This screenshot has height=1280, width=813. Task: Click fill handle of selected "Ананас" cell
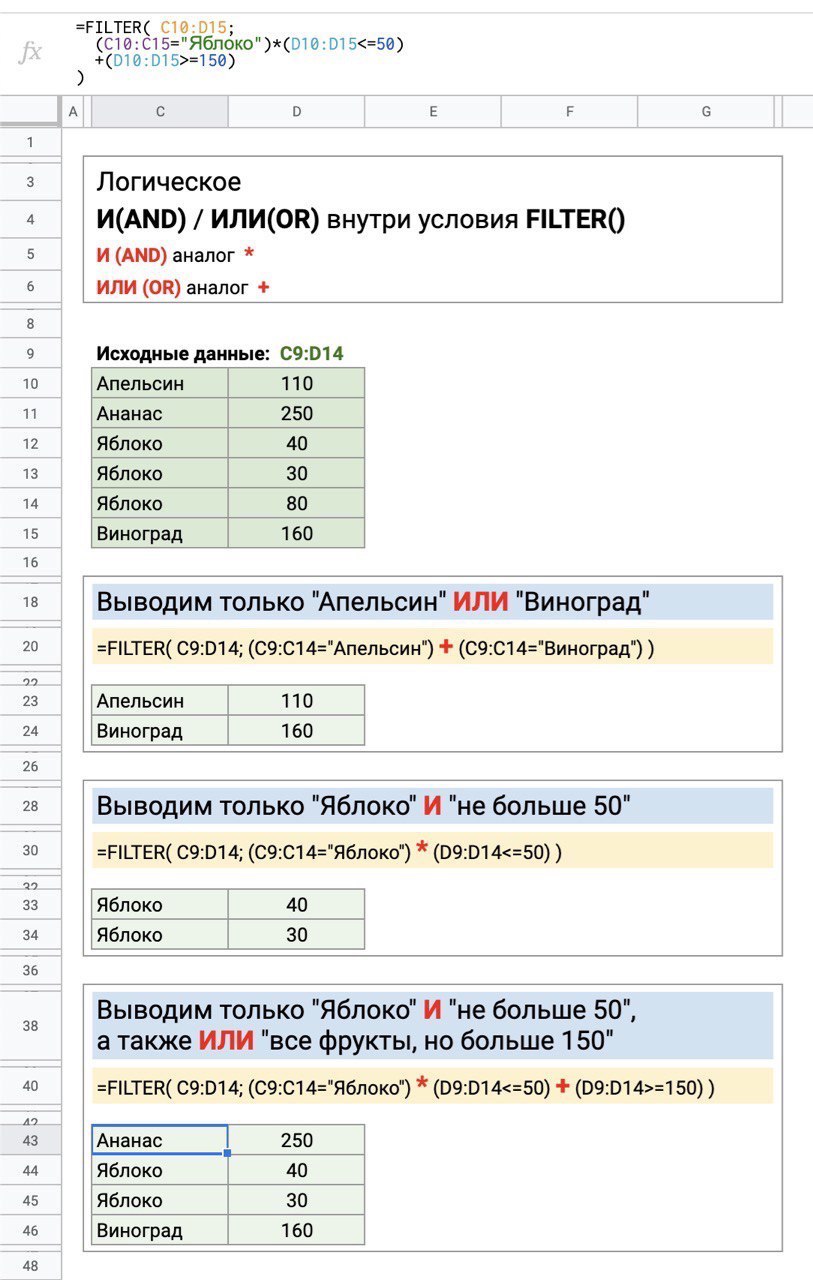click(x=228, y=1154)
